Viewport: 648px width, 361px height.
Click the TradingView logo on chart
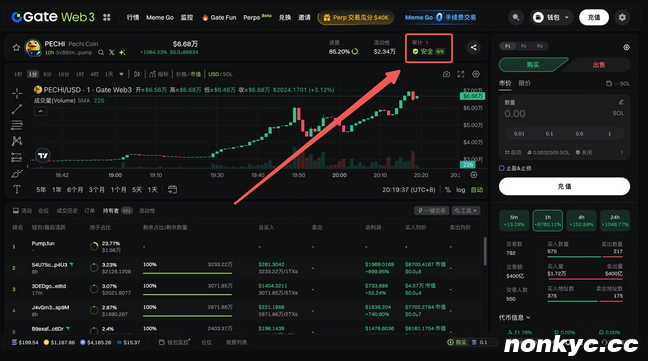point(43,156)
